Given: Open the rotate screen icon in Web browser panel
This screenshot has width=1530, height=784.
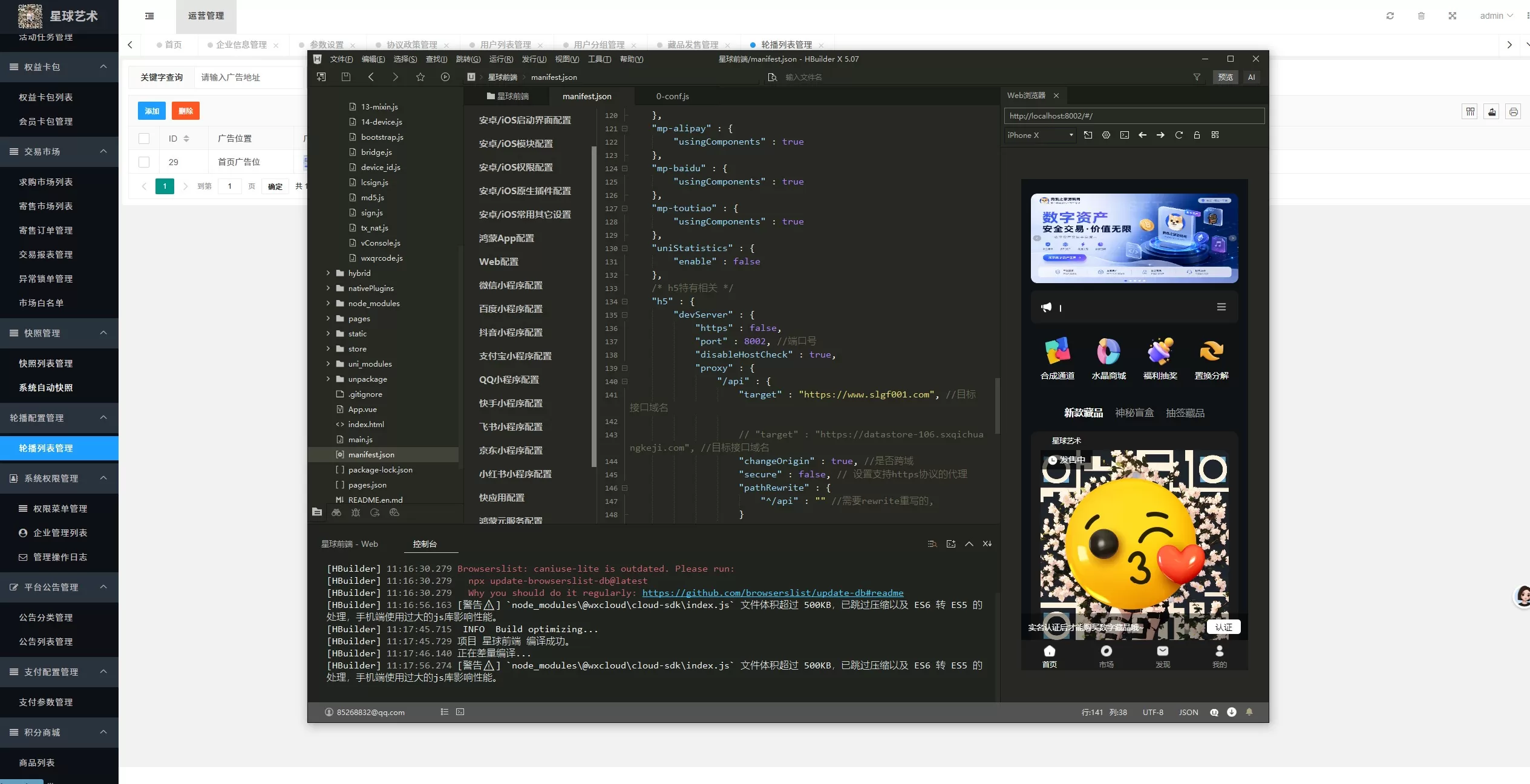Looking at the screenshot, I should coord(1088,135).
